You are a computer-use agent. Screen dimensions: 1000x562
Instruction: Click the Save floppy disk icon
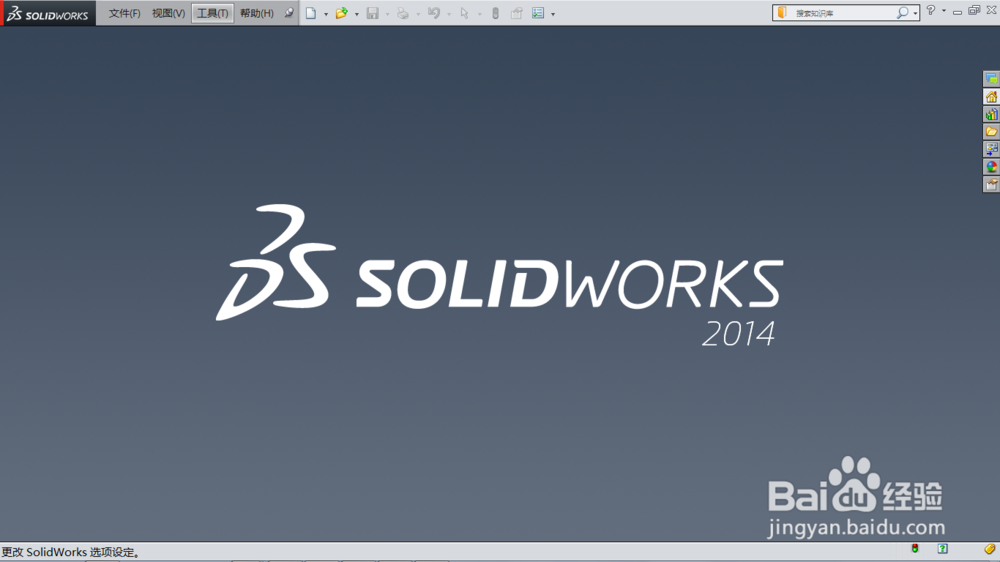point(372,13)
